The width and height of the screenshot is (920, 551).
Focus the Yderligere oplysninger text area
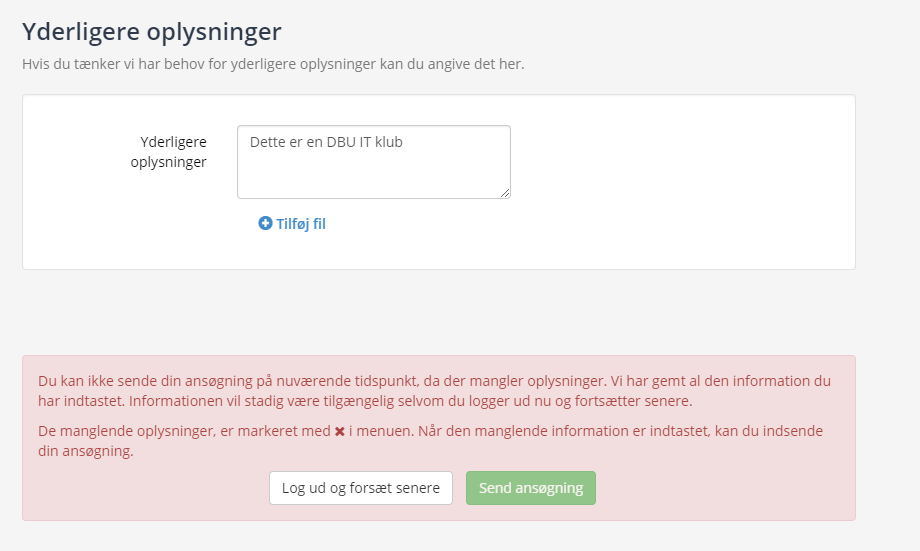[374, 162]
